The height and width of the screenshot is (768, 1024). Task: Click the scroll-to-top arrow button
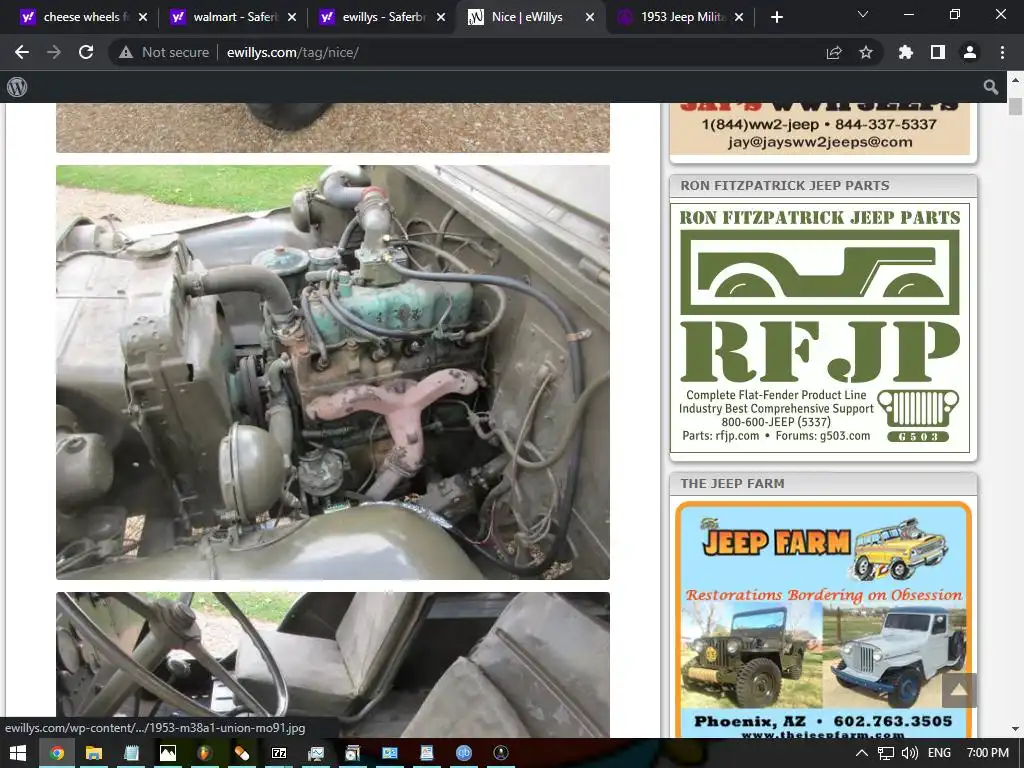tap(958, 689)
